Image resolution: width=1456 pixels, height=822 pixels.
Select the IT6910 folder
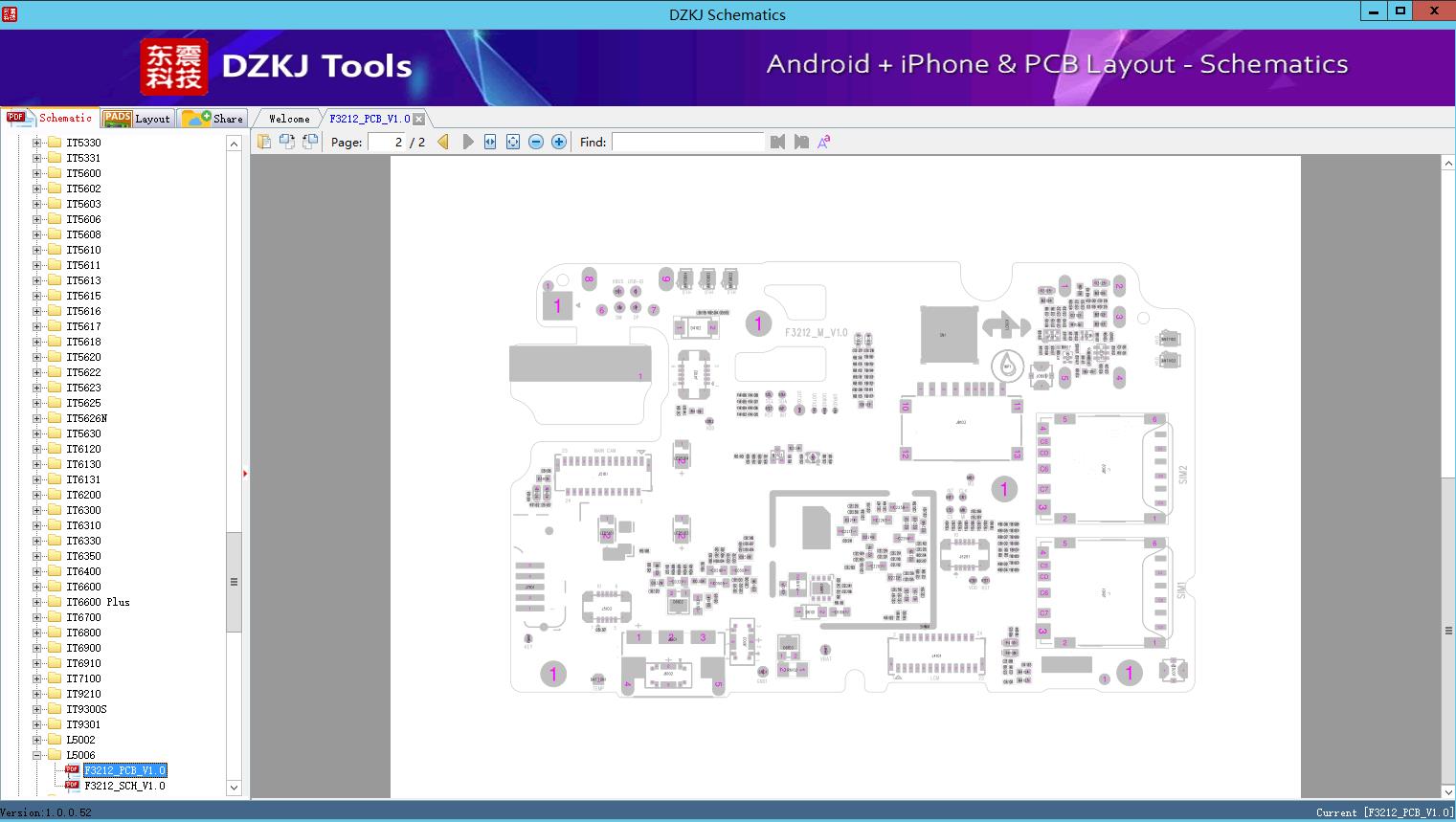pos(83,663)
